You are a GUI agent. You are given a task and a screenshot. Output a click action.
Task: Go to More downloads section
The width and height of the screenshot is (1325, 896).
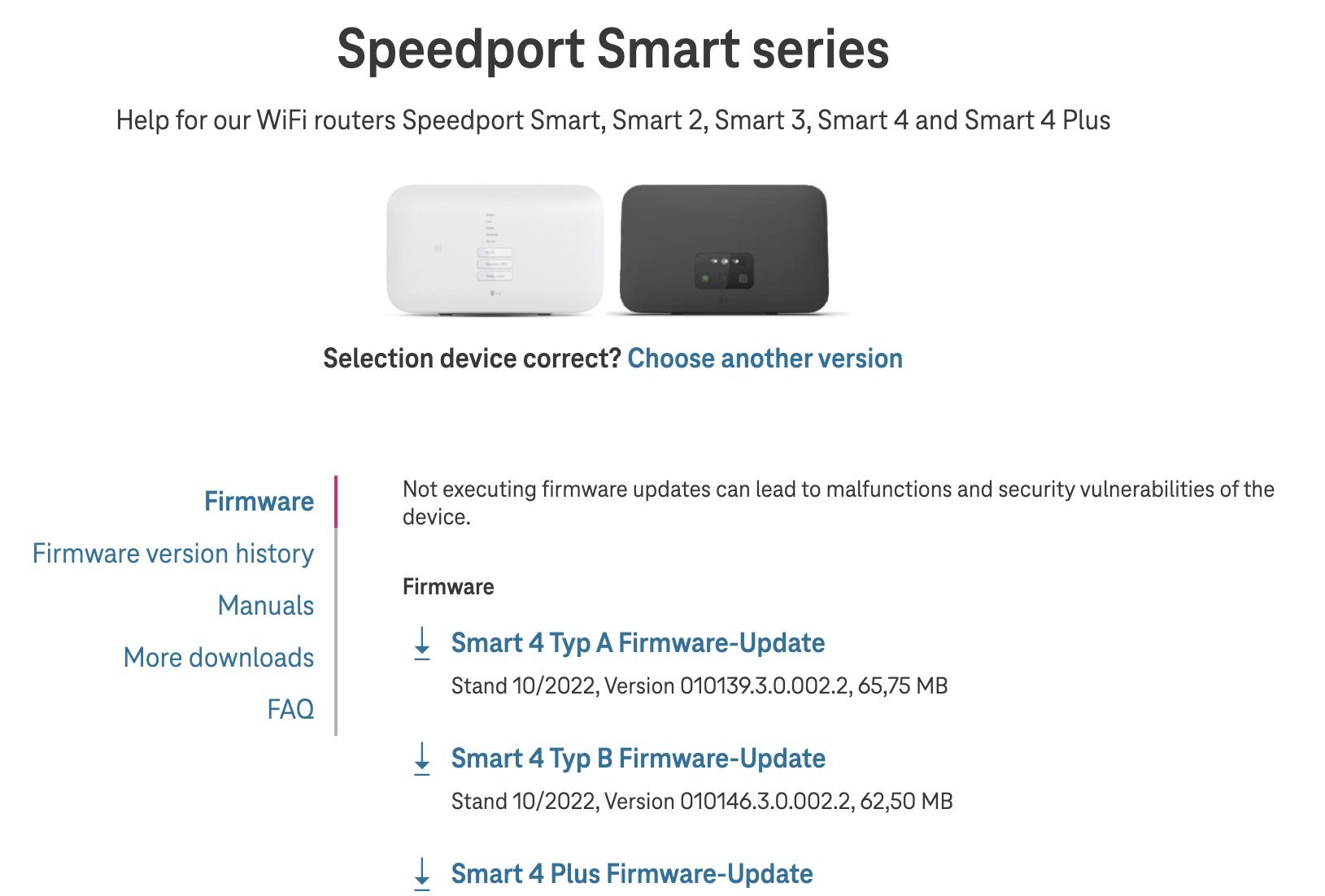pyautogui.click(x=219, y=658)
